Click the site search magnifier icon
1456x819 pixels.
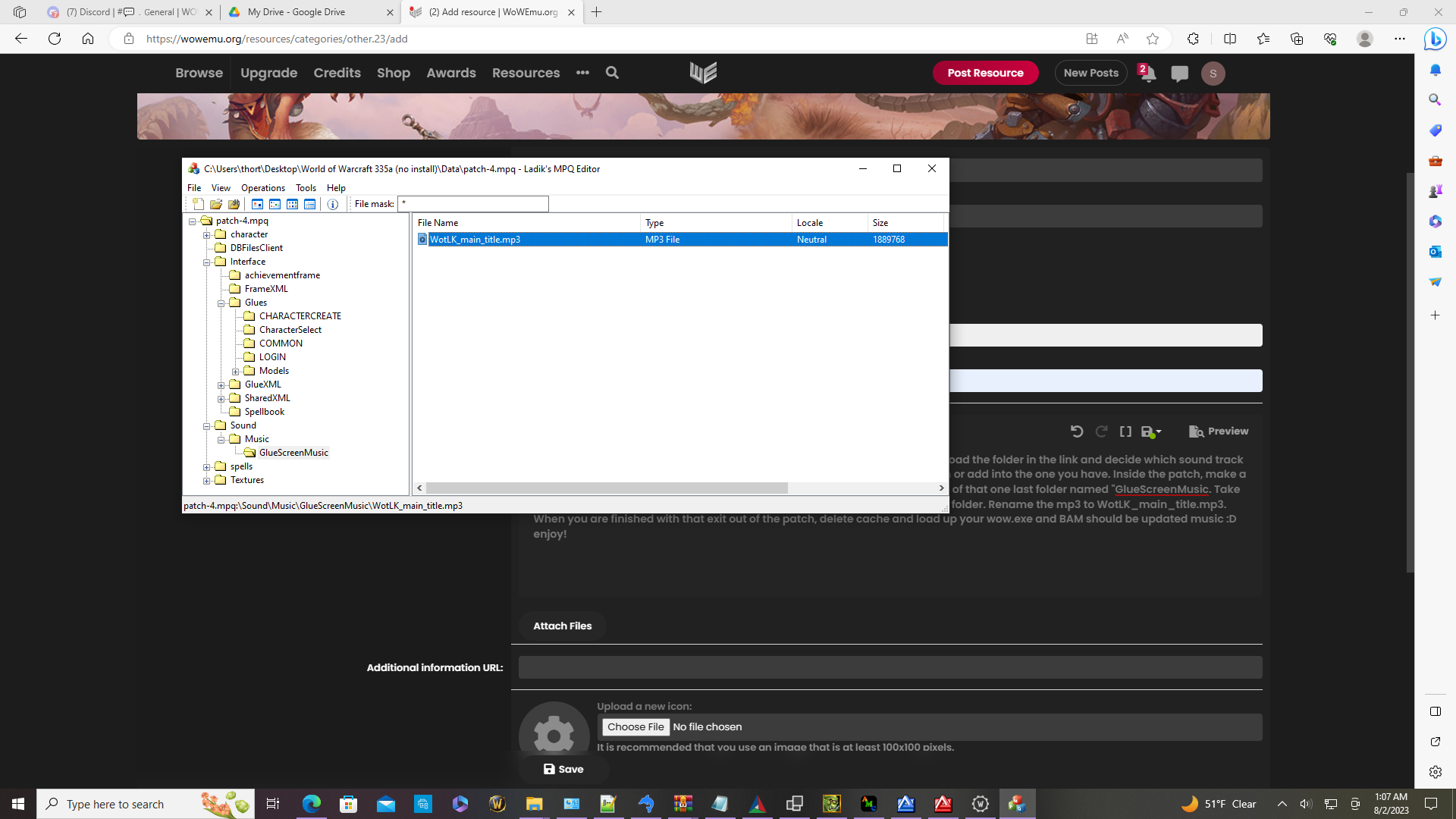pyautogui.click(x=612, y=73)
